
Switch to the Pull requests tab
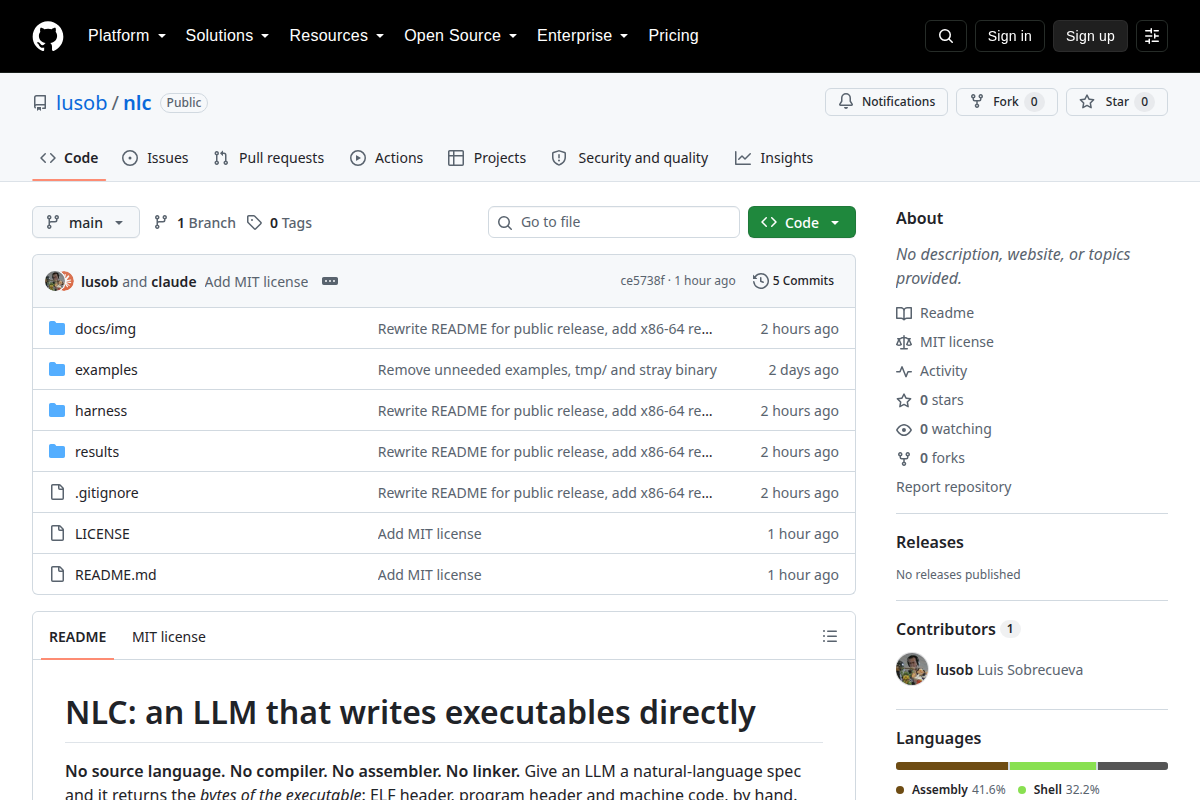click(269, 158)
